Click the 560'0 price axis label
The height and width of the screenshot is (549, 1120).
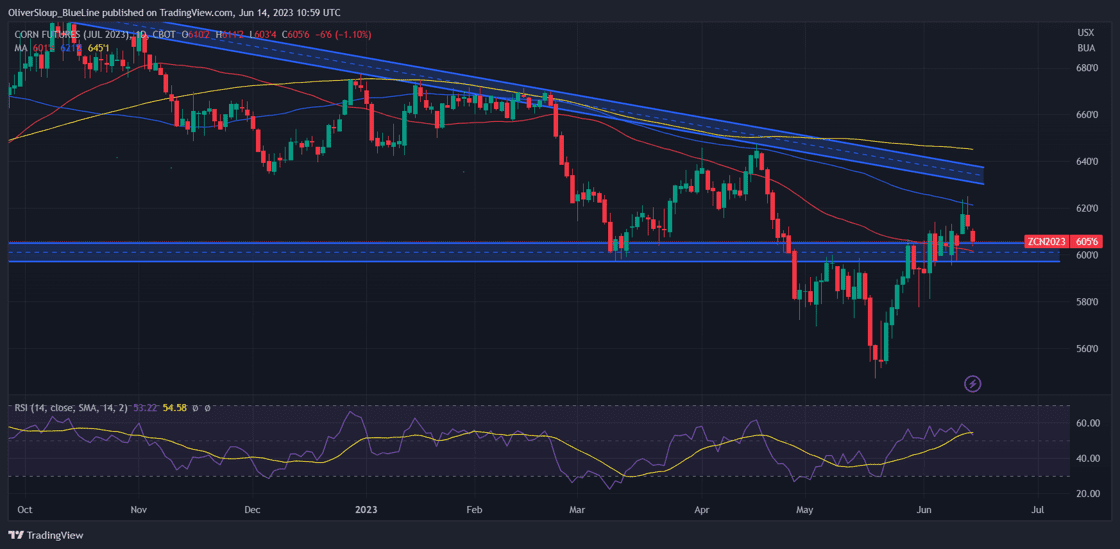point(1086,348)
